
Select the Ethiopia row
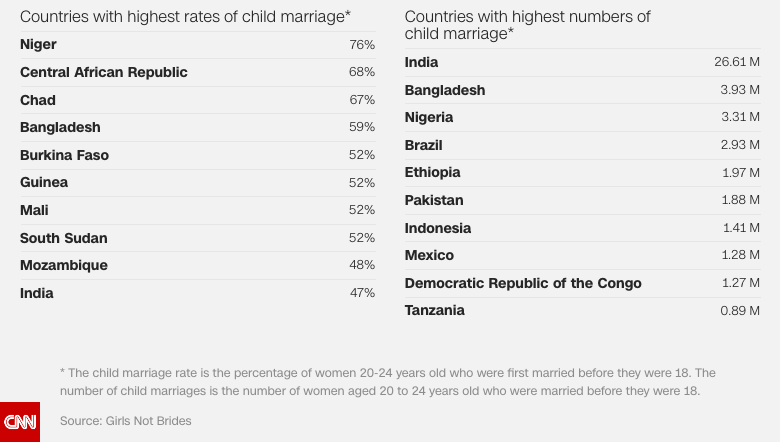432,173
